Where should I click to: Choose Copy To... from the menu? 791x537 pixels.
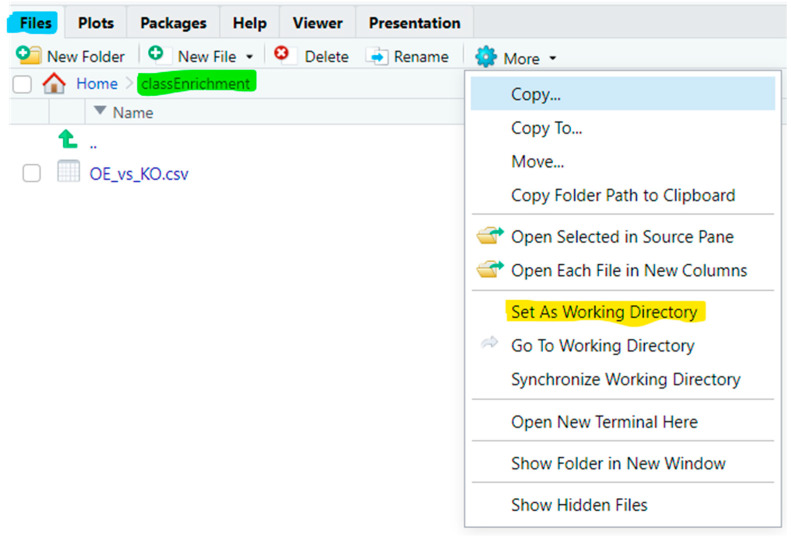[623, 128]
